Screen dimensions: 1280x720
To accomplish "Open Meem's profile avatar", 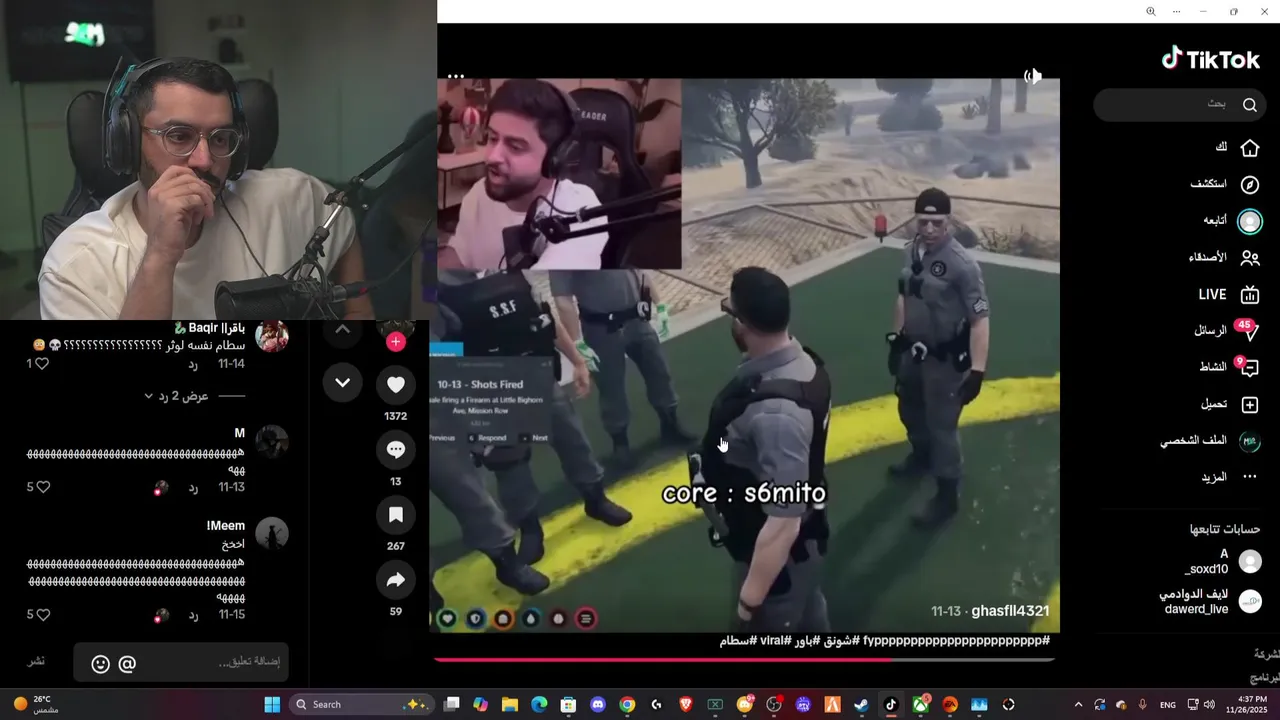I will coord(272,534).
